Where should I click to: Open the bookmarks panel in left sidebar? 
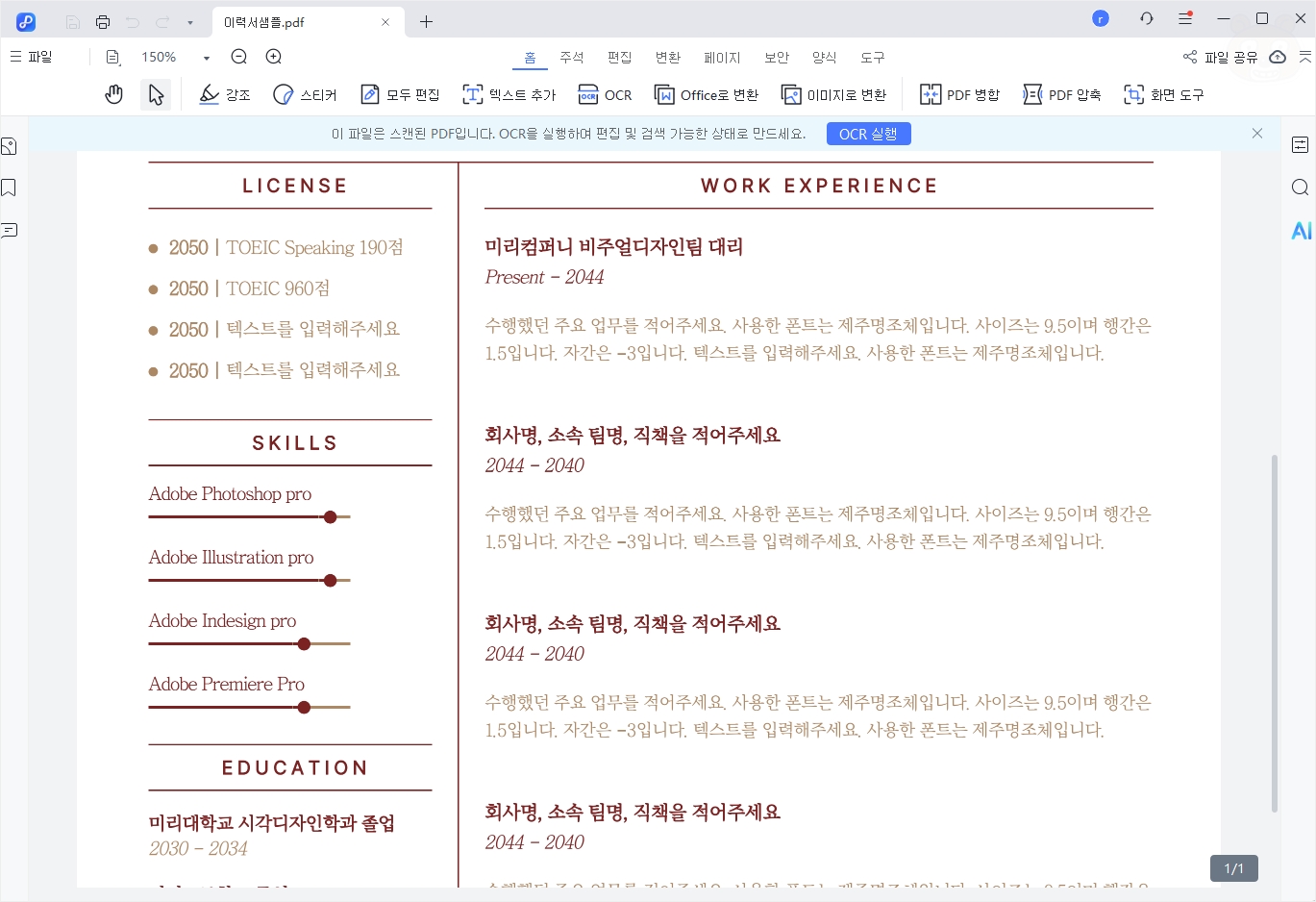pyautogui.click(x=10, y=188)
